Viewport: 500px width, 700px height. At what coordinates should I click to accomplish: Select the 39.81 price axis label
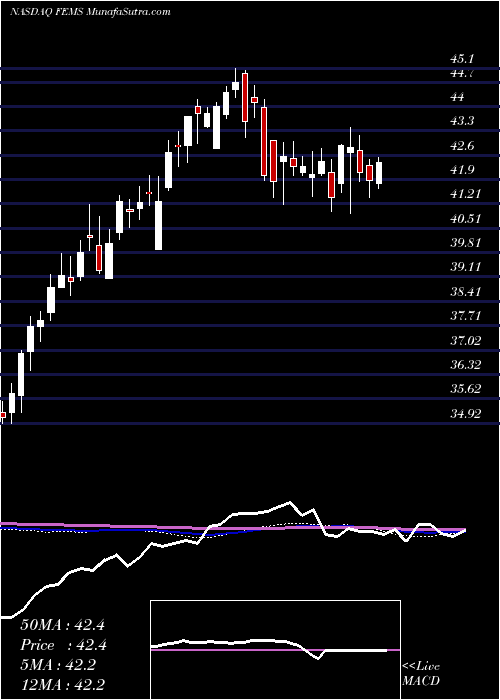click(x=465, y=243)
